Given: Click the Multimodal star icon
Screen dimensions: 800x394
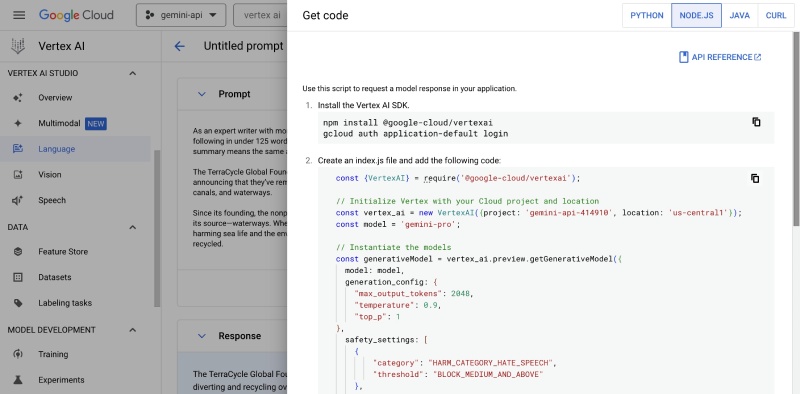Looking at the screenshot, I should point(18,124).
